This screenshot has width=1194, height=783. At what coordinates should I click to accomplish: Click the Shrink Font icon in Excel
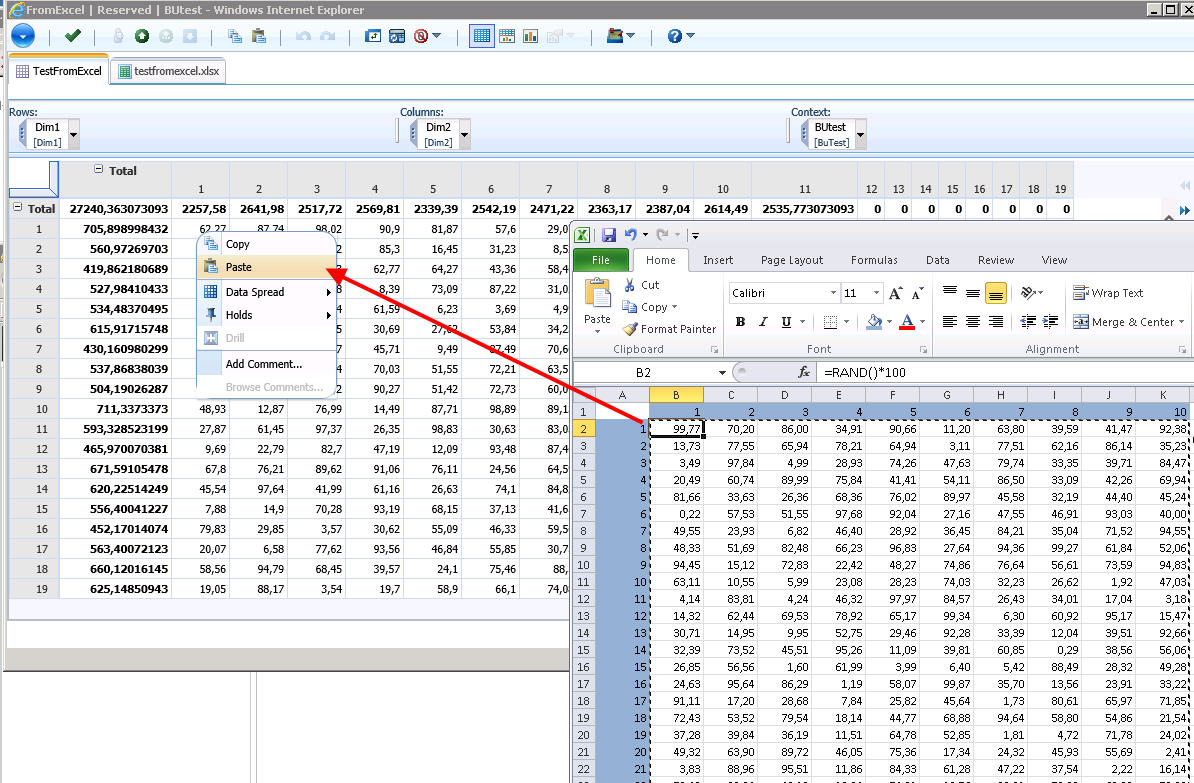click(918, 293)
